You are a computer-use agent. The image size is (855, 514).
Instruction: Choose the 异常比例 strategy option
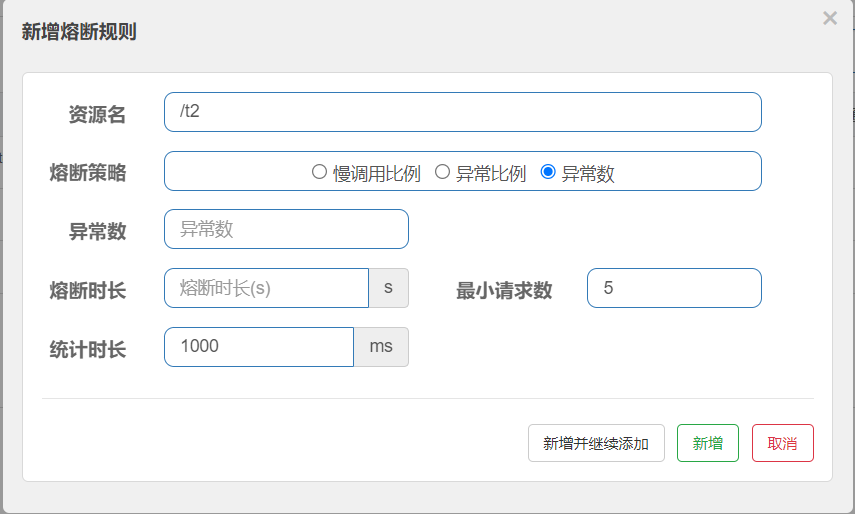click(x=442, y=172)
